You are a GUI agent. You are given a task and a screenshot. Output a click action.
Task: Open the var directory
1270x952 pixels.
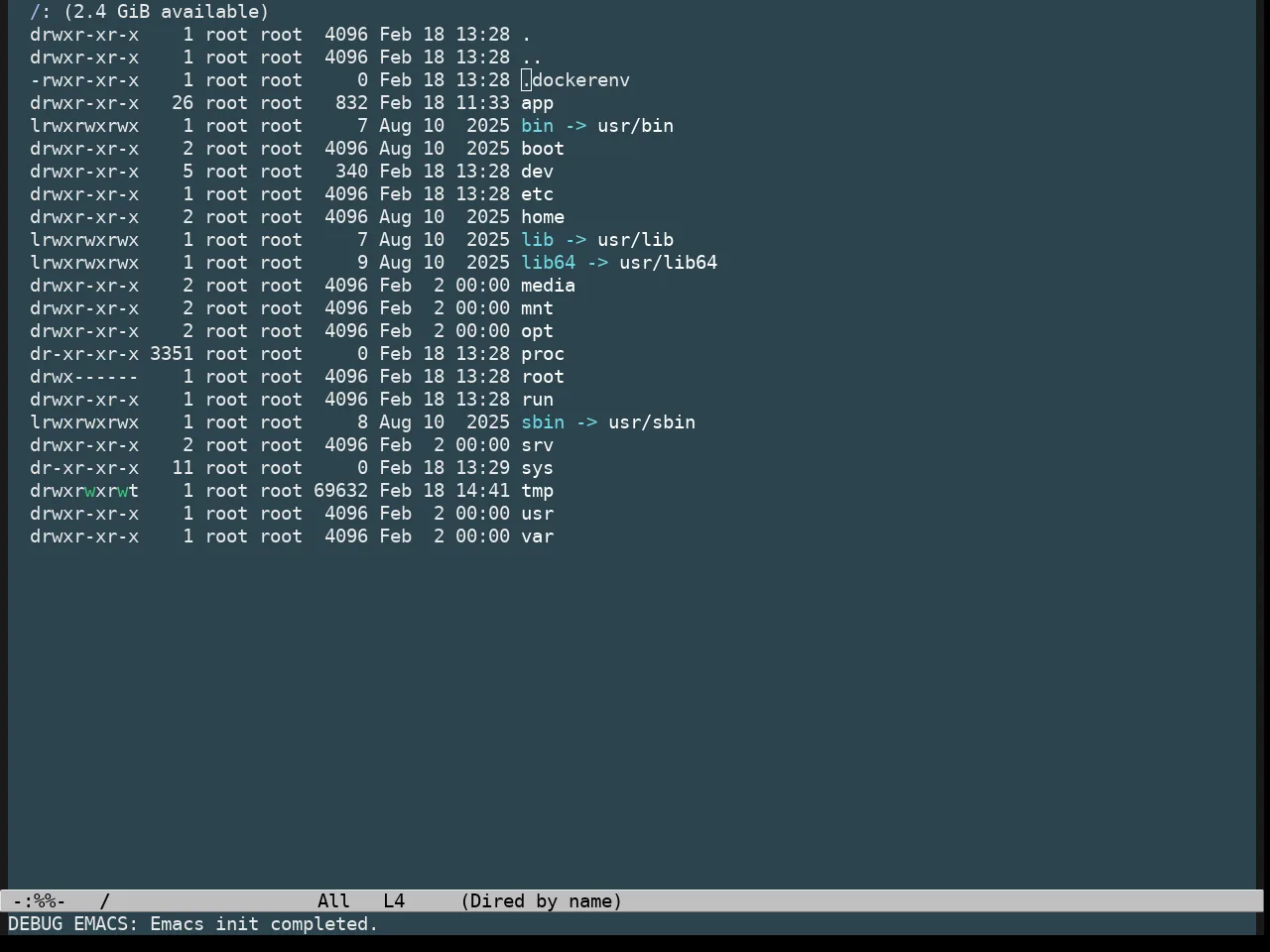coord(537,536)
